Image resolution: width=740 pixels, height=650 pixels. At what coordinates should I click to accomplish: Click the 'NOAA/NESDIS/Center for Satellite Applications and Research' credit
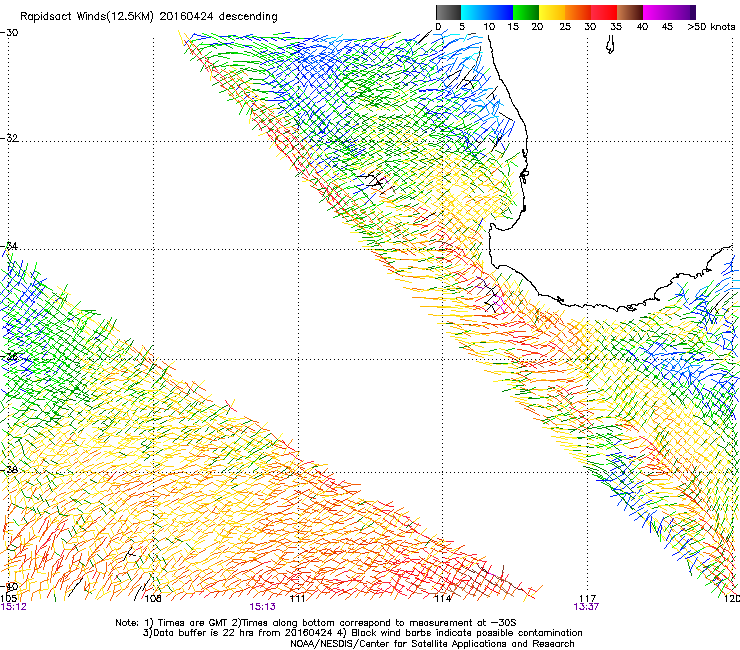click(x=432, y=644)
